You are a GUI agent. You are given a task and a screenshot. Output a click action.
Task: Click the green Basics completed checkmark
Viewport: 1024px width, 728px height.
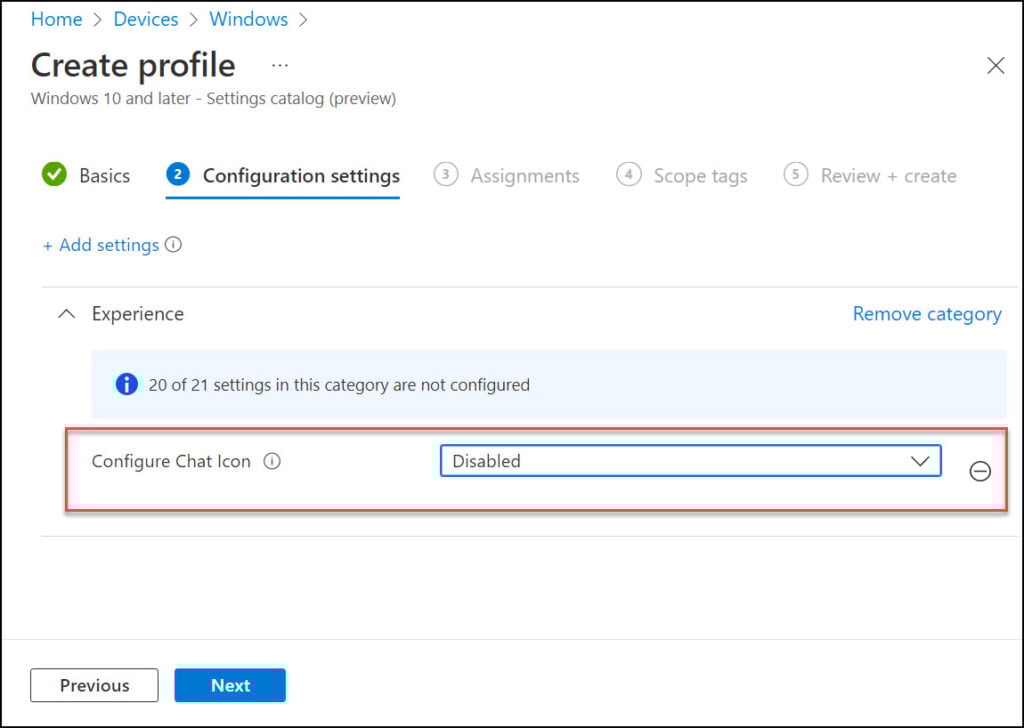54,174
